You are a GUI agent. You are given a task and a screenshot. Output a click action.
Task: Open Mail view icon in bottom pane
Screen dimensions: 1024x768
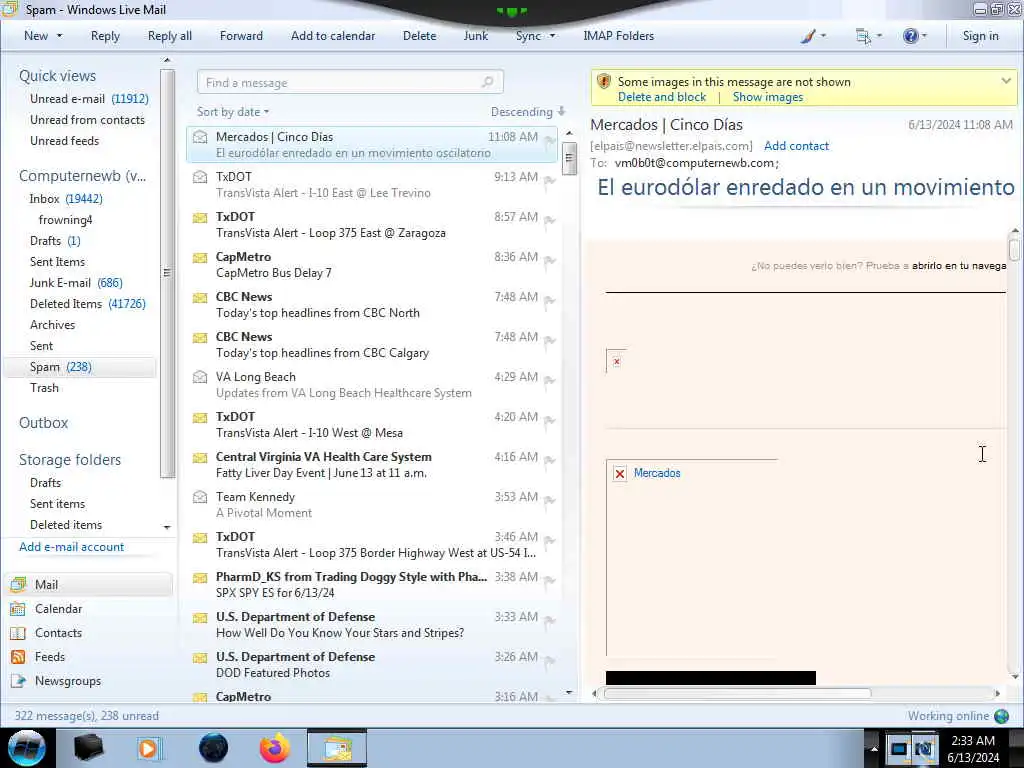point(18,584)
